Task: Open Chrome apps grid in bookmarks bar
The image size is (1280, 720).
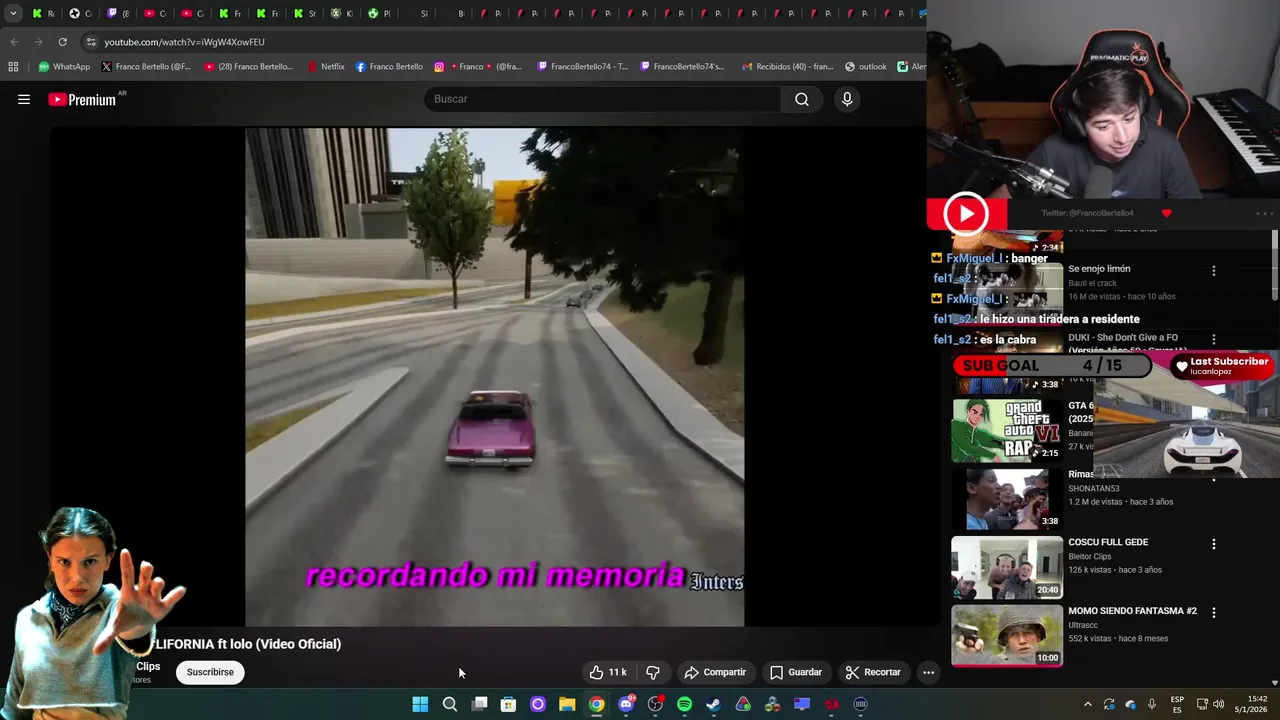Action: tap(13, 67)
